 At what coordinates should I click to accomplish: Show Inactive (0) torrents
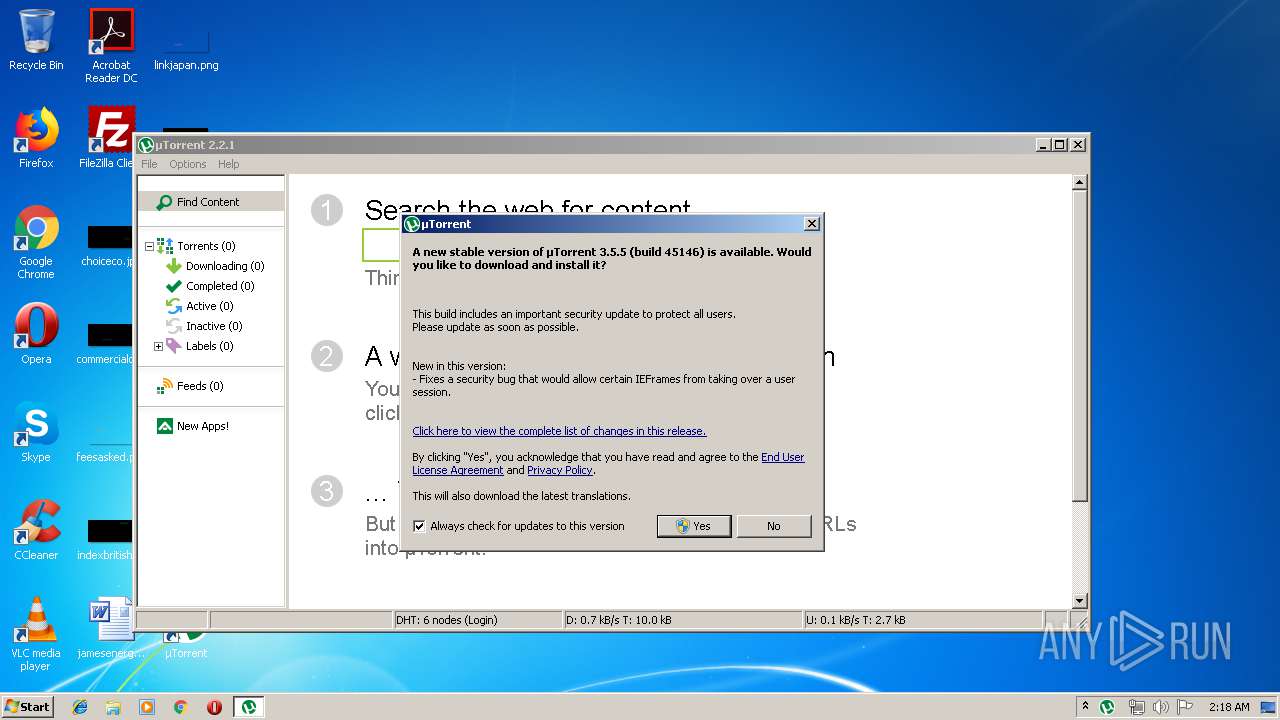(213, 326)
